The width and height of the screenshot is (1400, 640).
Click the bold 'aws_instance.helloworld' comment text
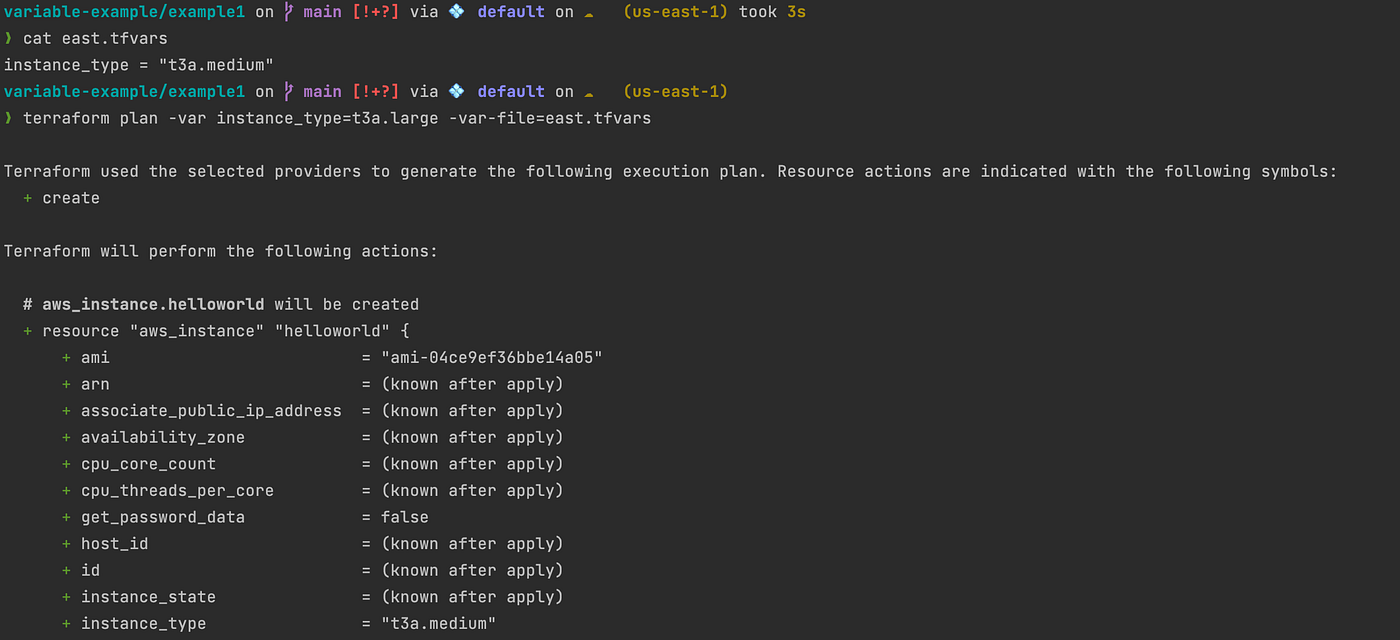(x=153, y=304)
